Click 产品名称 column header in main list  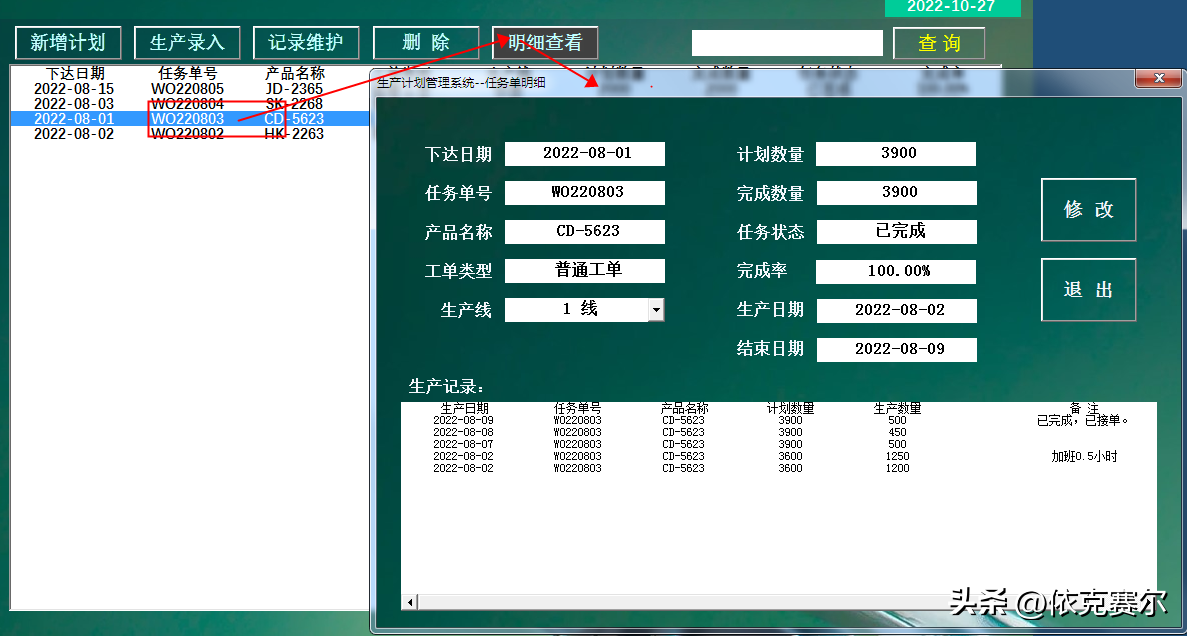point(294,73)
